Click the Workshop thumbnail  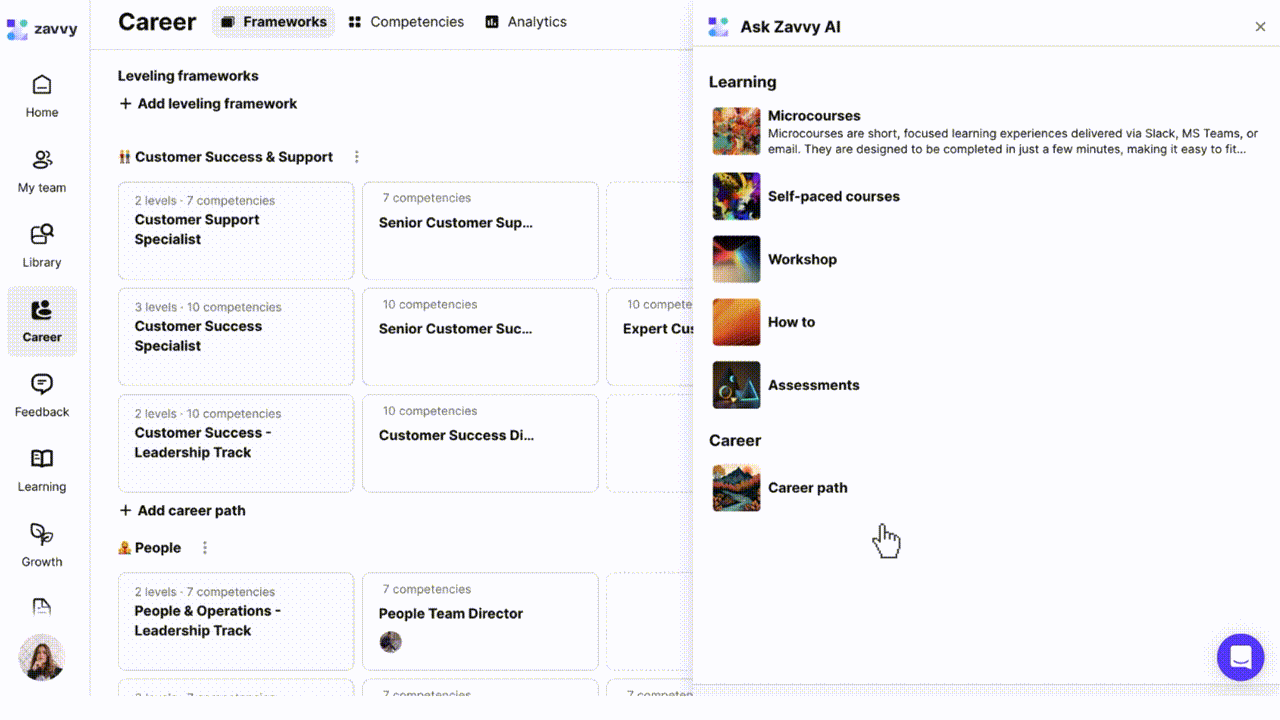click(x=736, y=259)
